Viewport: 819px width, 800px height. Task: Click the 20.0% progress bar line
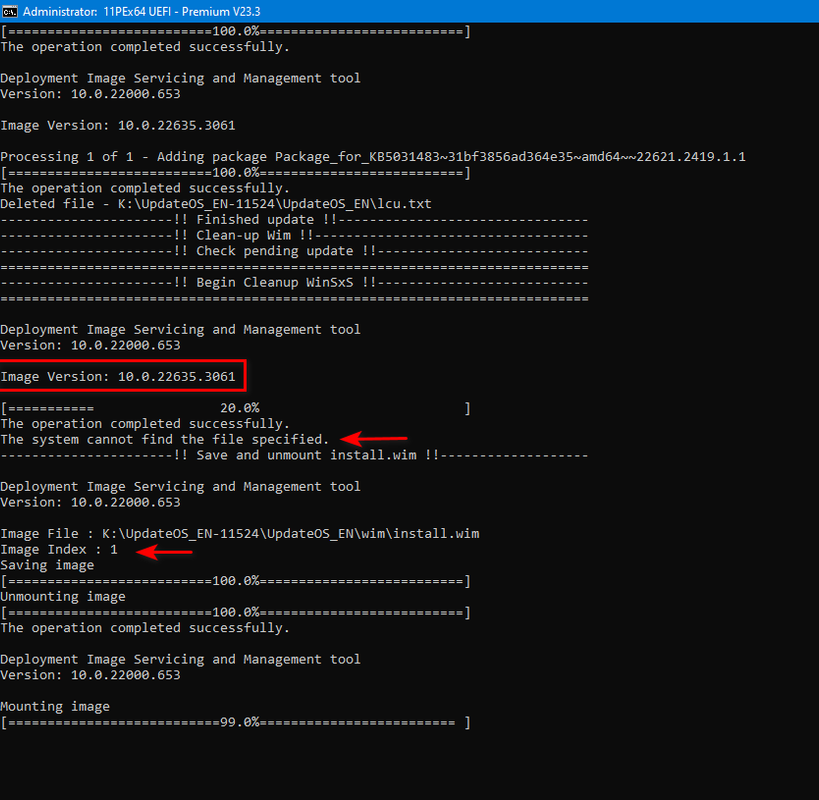[x=236, y=408]
